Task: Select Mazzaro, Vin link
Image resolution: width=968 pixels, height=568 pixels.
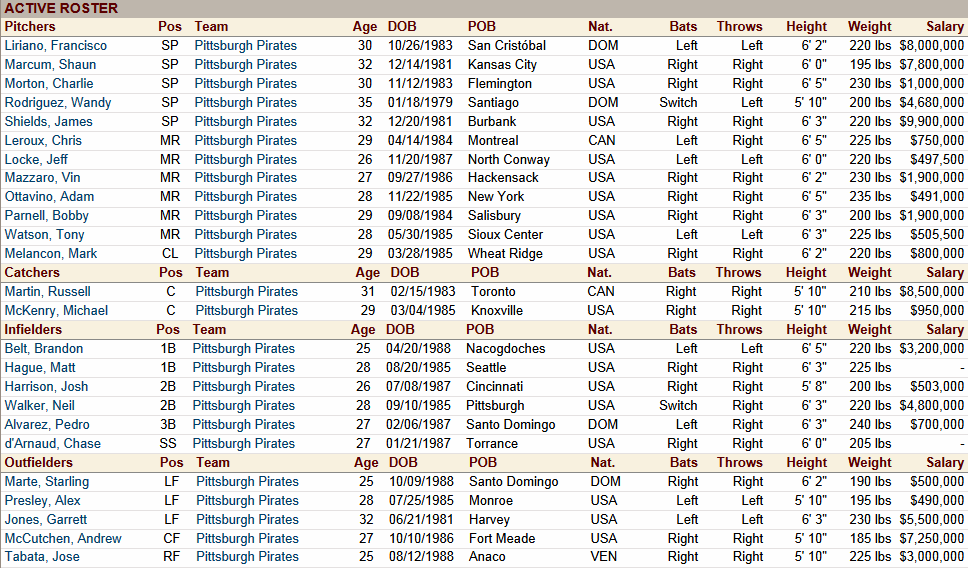Action: pyautogui.click(x=42, y=178)
